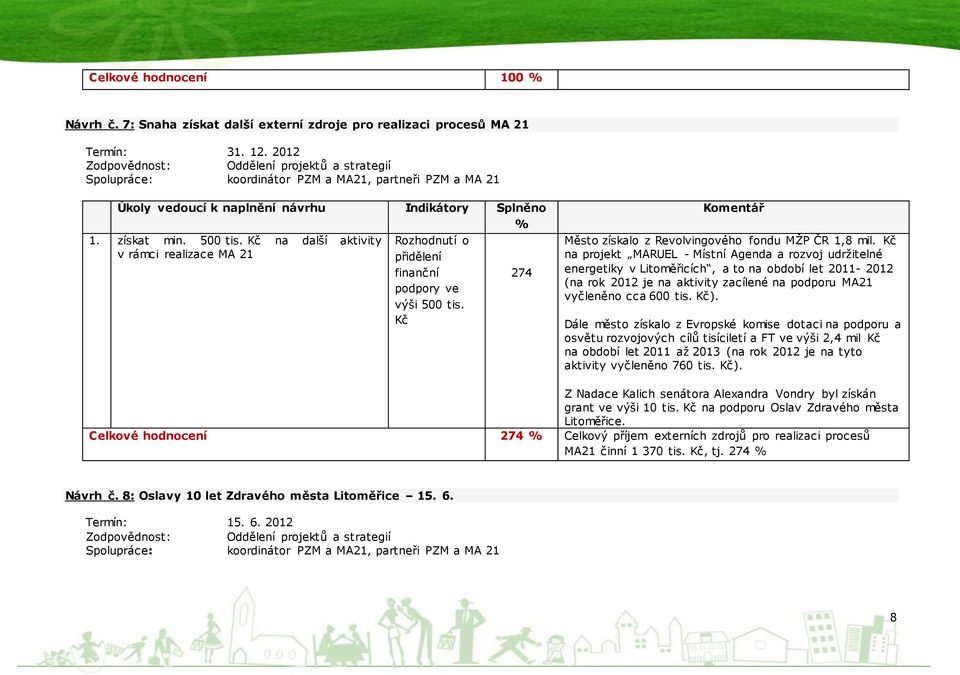This screenshot has width=960, height=675.
Task: Click 'Oddělení projektů a strategií' under Návrh č. 8
Action: pos(309,537)
